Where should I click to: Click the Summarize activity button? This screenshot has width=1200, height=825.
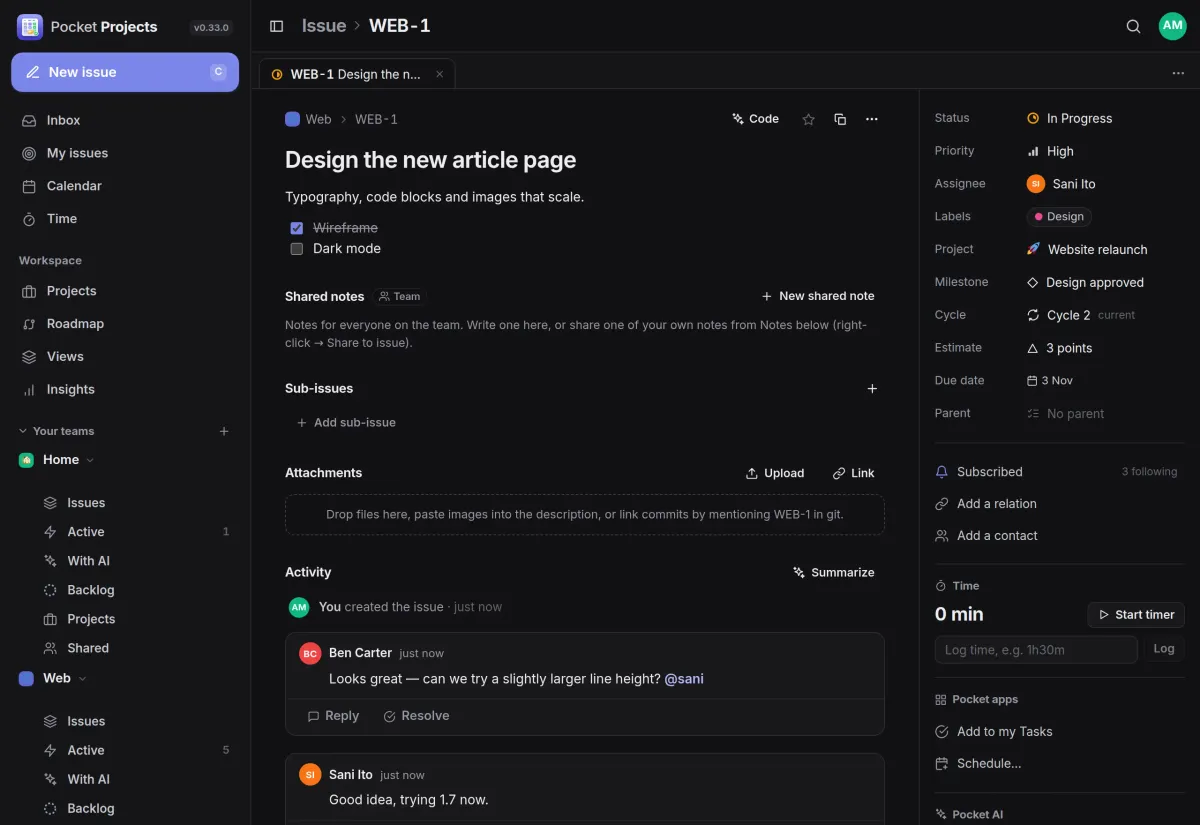pyautogui.click(x=833, y=573)
